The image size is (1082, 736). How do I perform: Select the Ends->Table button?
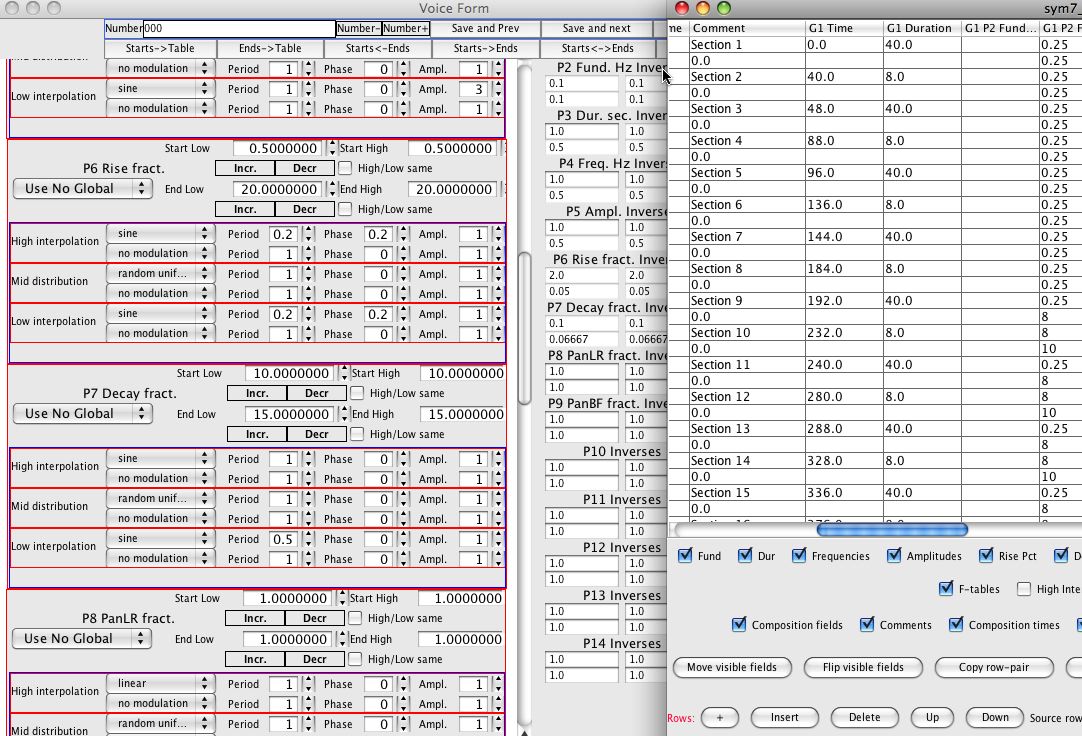[270, 48]
